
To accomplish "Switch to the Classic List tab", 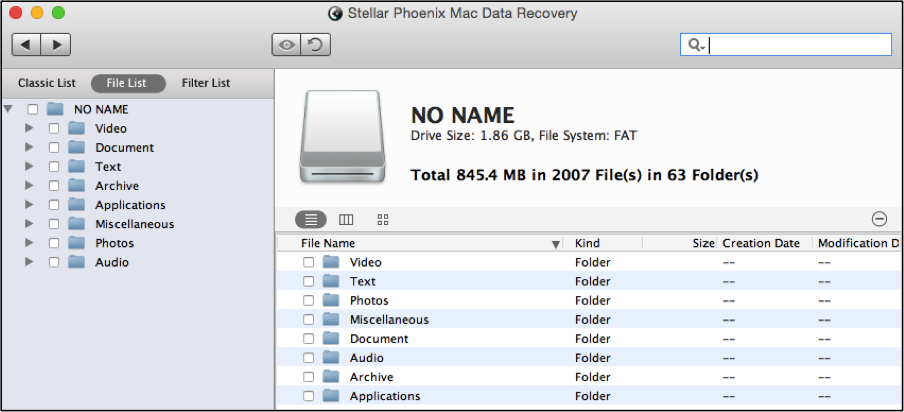I will click(x=47, y=83).
